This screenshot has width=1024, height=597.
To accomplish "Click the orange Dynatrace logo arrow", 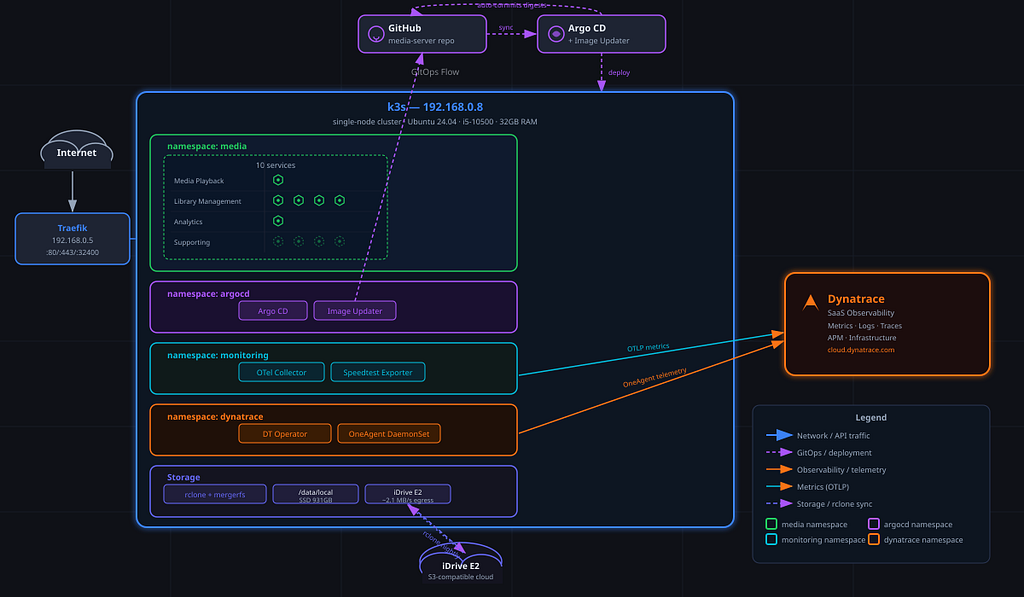I will coord(810,302).
